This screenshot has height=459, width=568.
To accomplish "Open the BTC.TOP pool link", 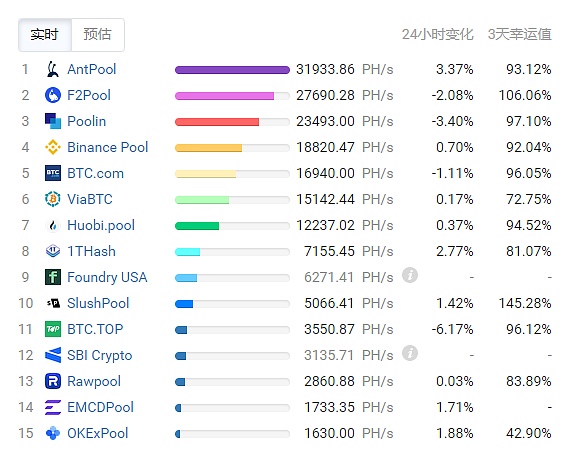I will tap(95, 329).
